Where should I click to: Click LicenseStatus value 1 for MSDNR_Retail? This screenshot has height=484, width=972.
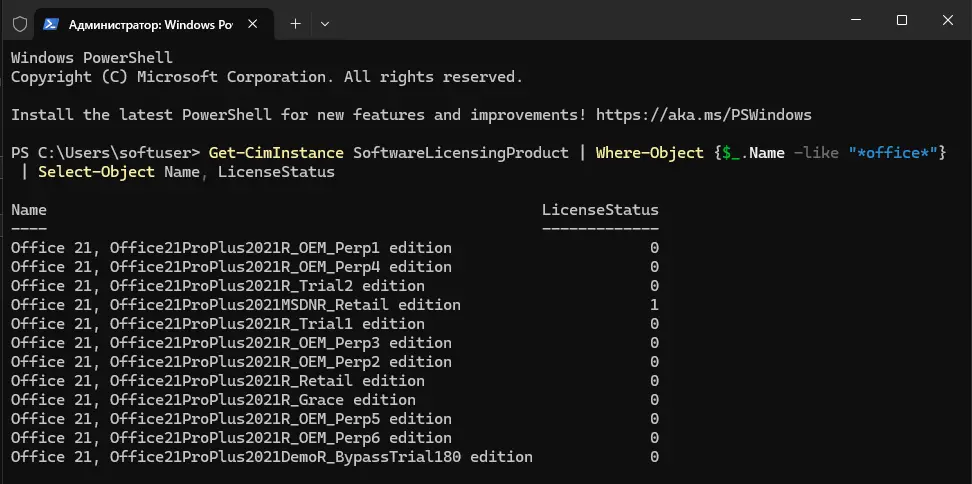click(x=654, y=305)
